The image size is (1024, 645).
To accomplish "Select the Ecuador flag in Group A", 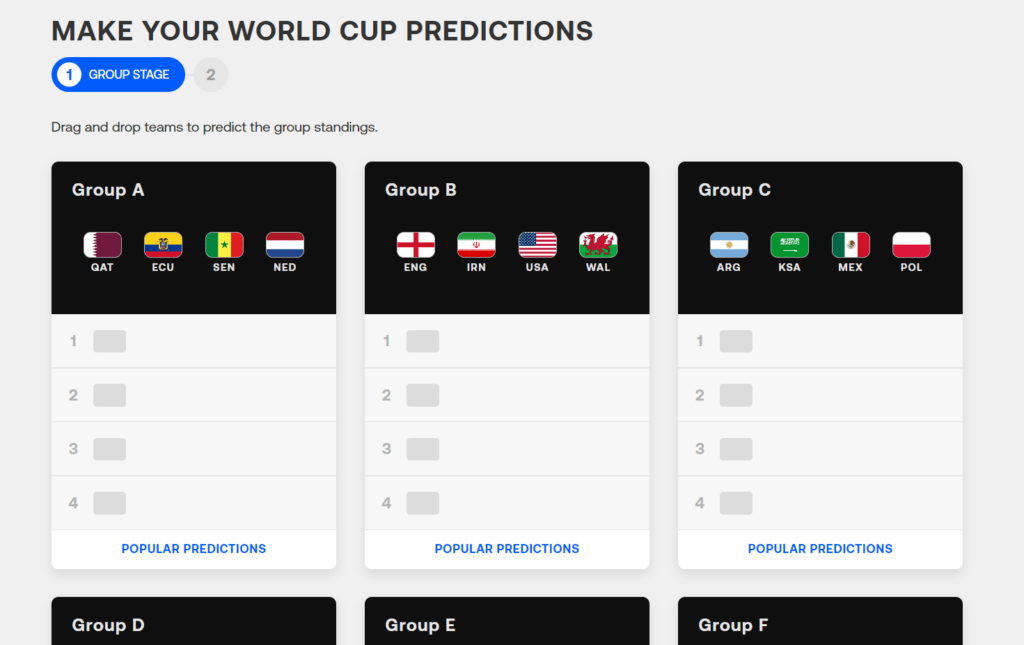I will [163, 245].
